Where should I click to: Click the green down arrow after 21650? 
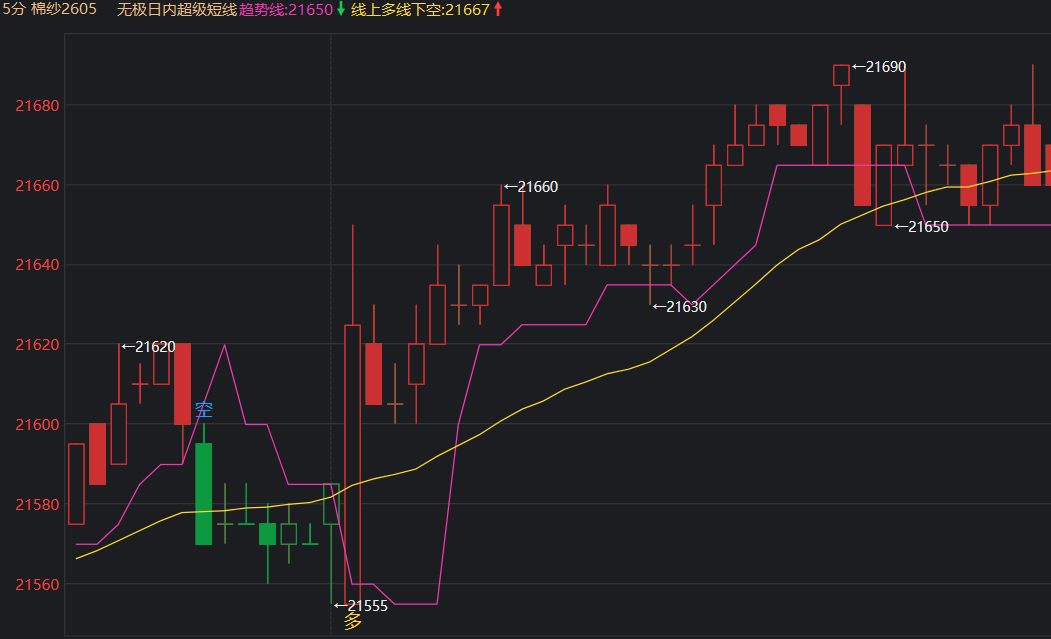point(341,9)
